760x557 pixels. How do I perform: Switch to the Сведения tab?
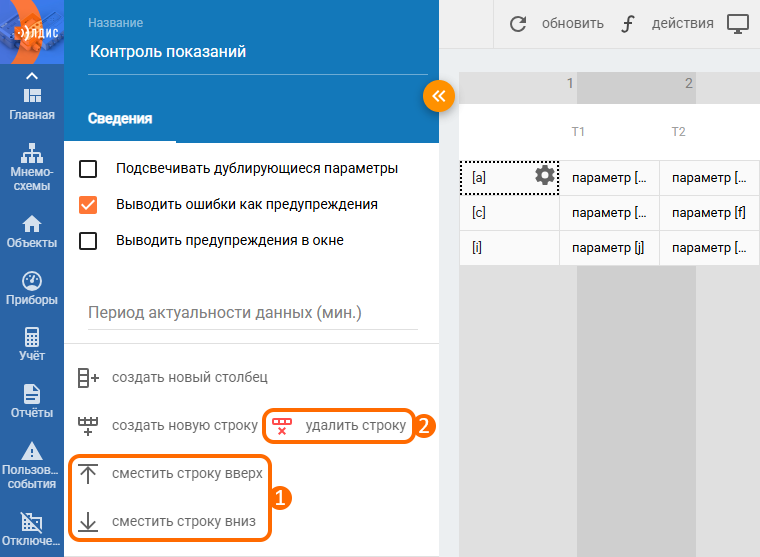click(120, 119)
